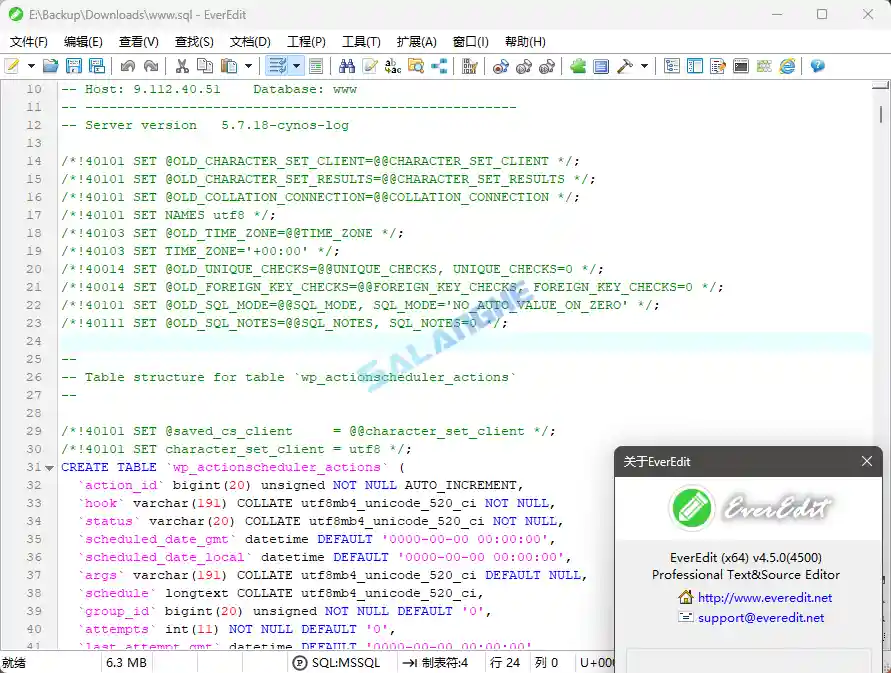The image size is (891, 673).
Task: Click the Open file folder icon
Action: [52, 66]
